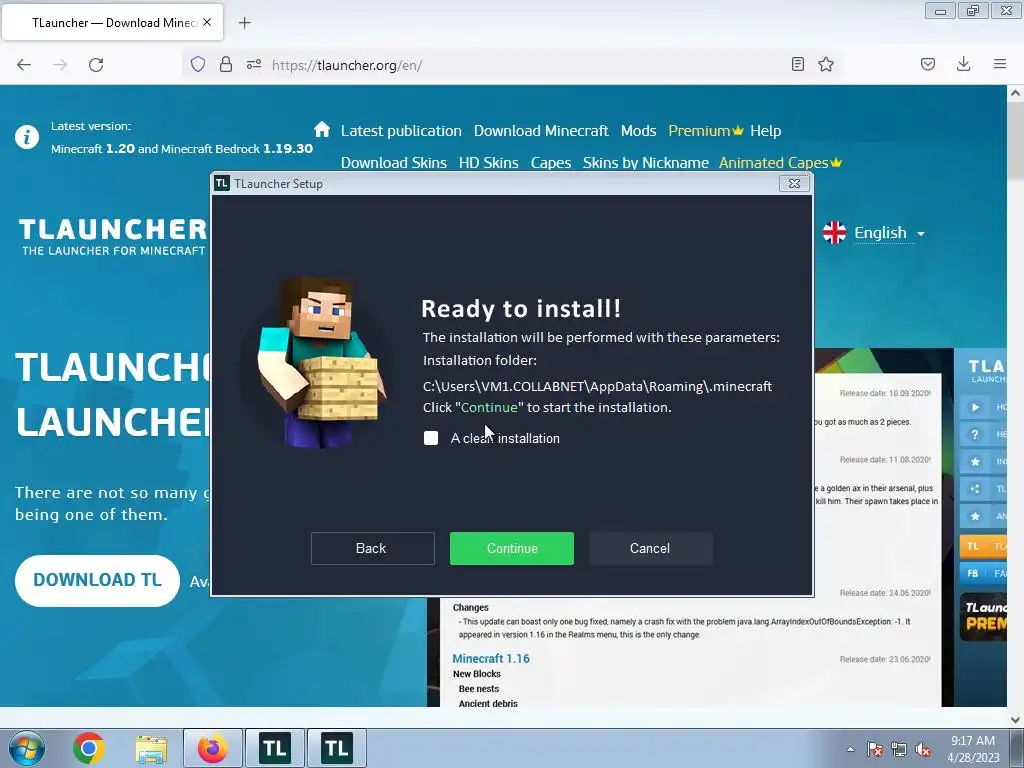Open site permissions icon in address bar

[254, 64]
